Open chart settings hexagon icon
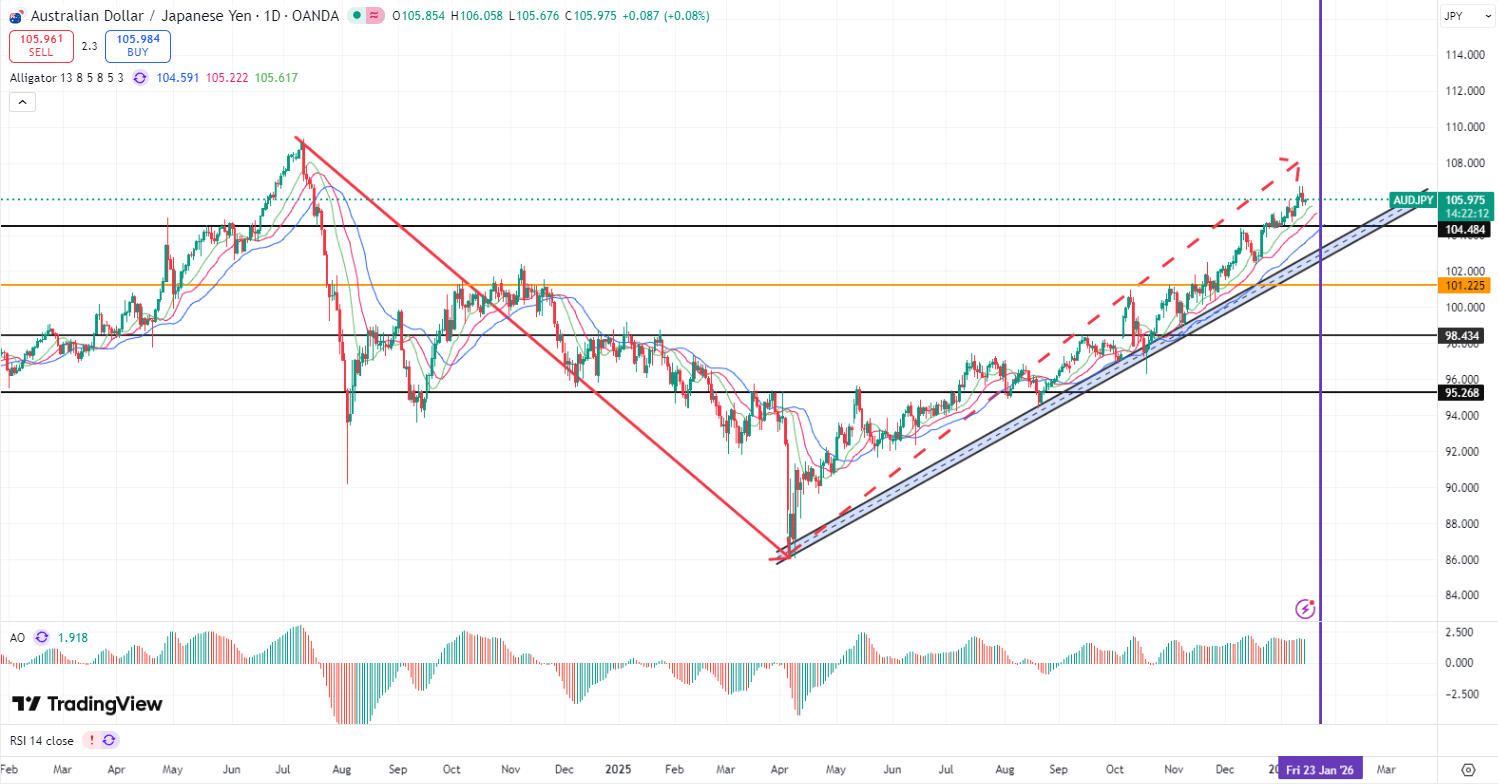1498x784 pixels. point(1467,770)
